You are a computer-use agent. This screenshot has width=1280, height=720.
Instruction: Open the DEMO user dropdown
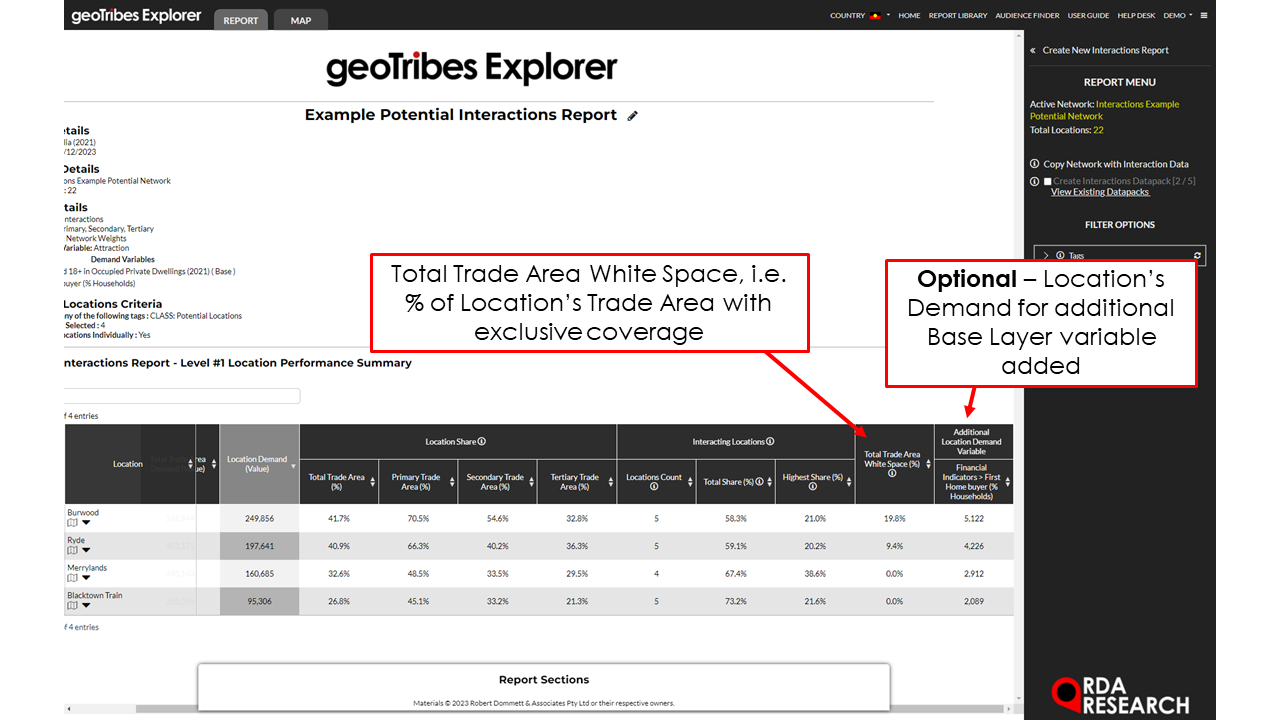point(1178,16)
